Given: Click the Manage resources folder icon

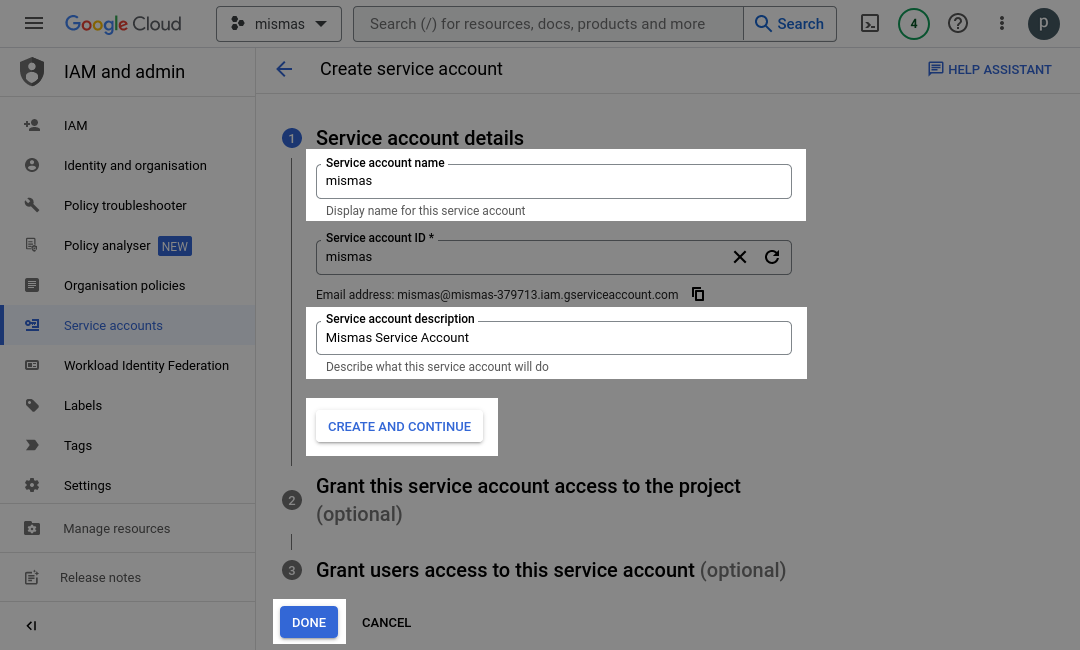Looking at the screenshot, I should click(x=32, y=528).
